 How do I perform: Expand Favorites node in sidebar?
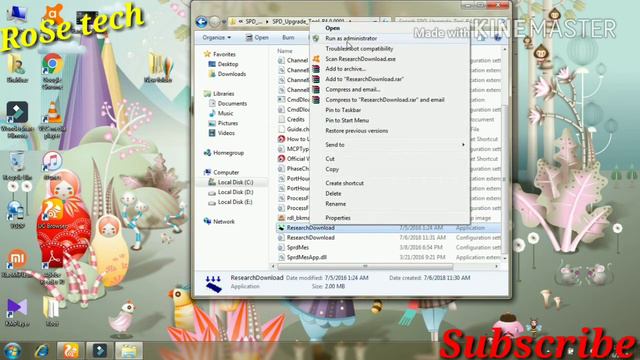point(224,54)
